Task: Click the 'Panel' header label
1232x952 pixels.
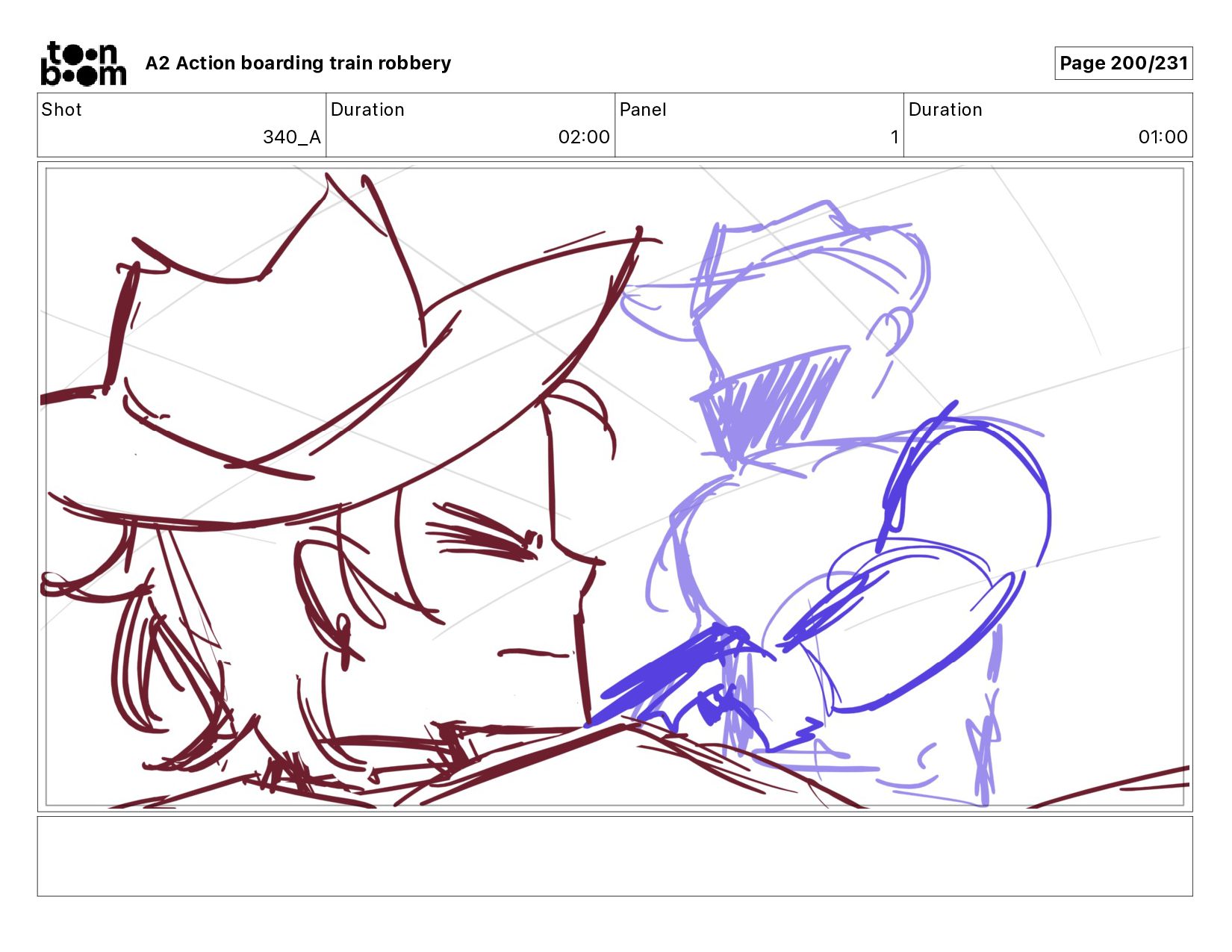Action: coord(642,110)
